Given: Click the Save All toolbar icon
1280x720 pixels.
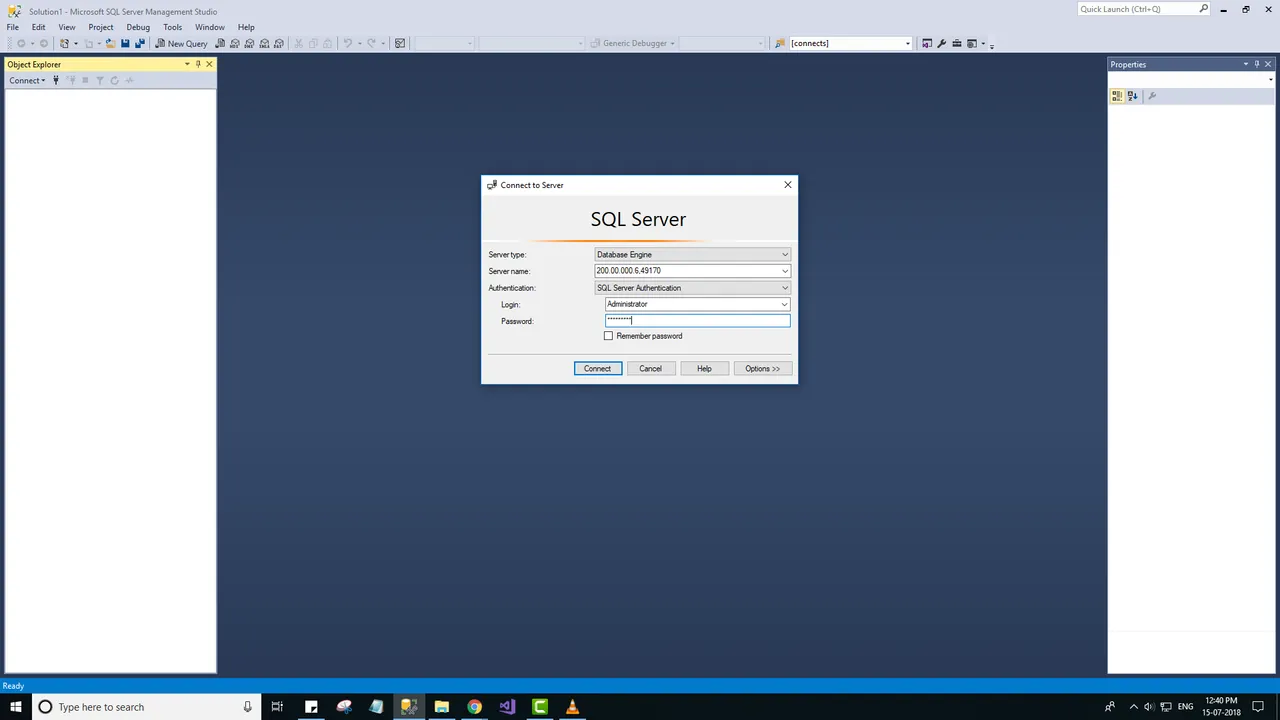Looking at the screenshot, I should point(140,43).
